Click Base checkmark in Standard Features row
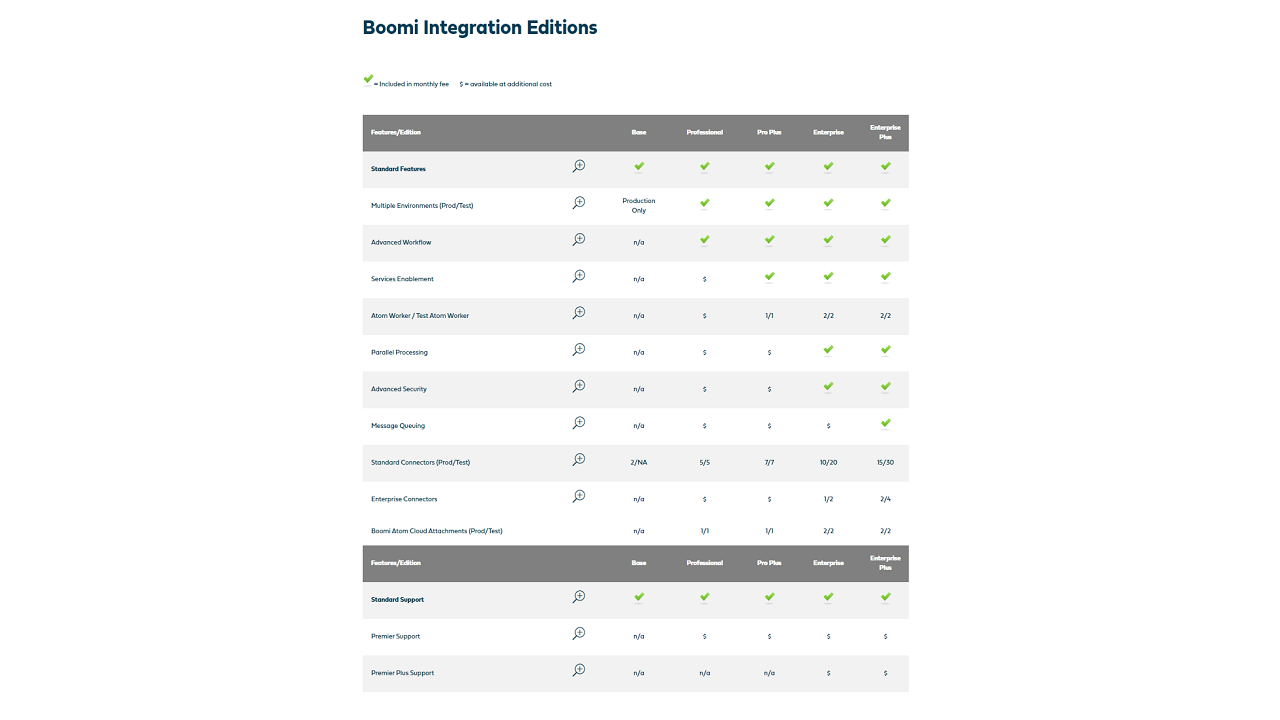The width and height of the screenshot is (1280, 720). (639, 167)
